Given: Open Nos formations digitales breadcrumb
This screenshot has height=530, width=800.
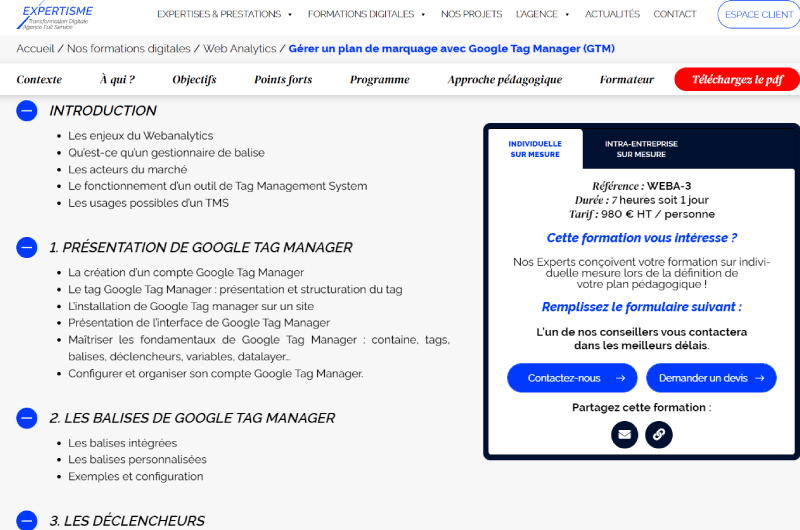Looking at the screenshot, I should 129,48.
